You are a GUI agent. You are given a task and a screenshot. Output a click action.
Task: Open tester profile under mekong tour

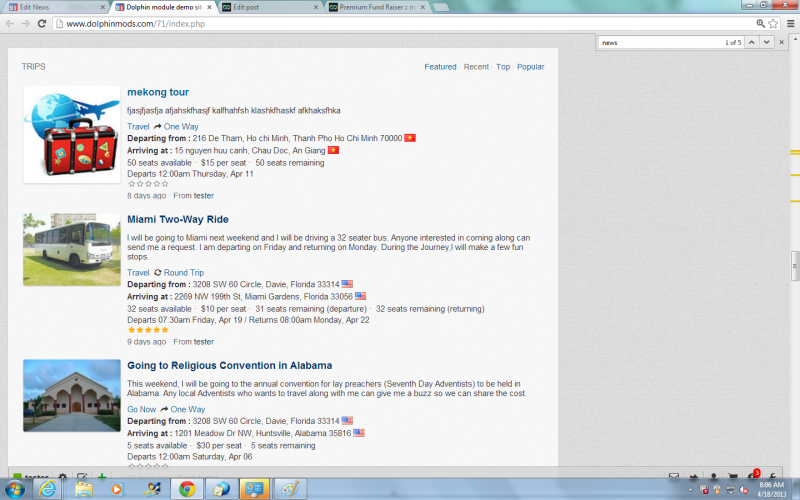click(204, 195)
